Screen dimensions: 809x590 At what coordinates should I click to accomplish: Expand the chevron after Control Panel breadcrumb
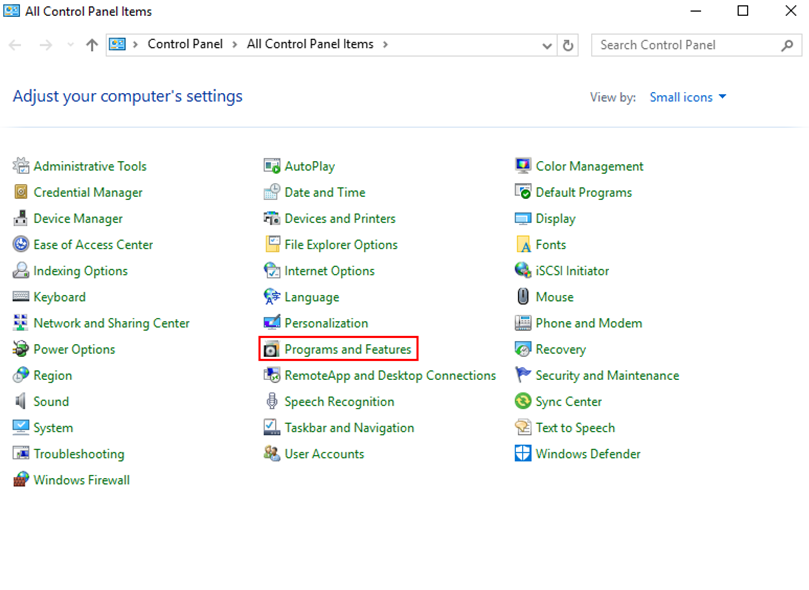[x=235, y=45]
